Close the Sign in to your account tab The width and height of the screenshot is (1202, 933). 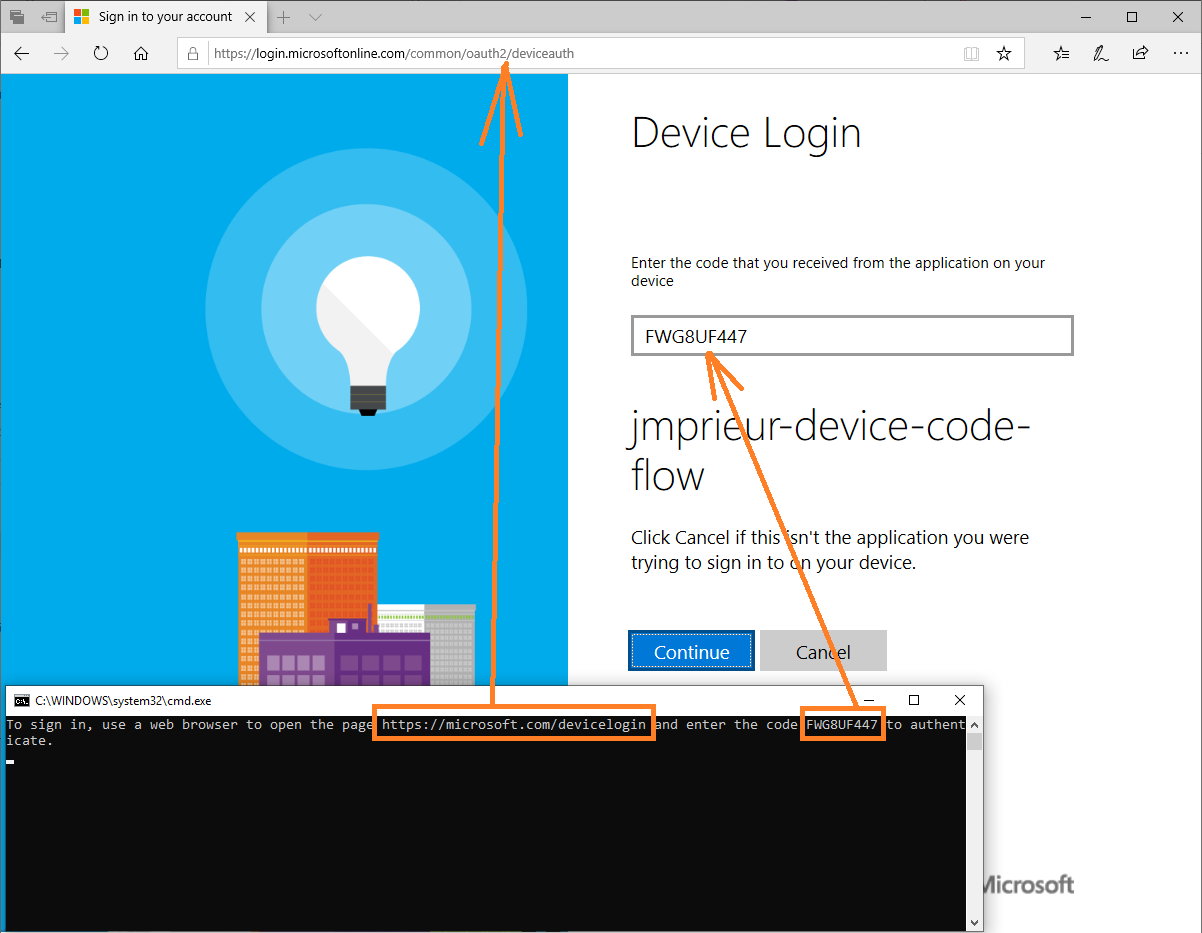[249, 17]
